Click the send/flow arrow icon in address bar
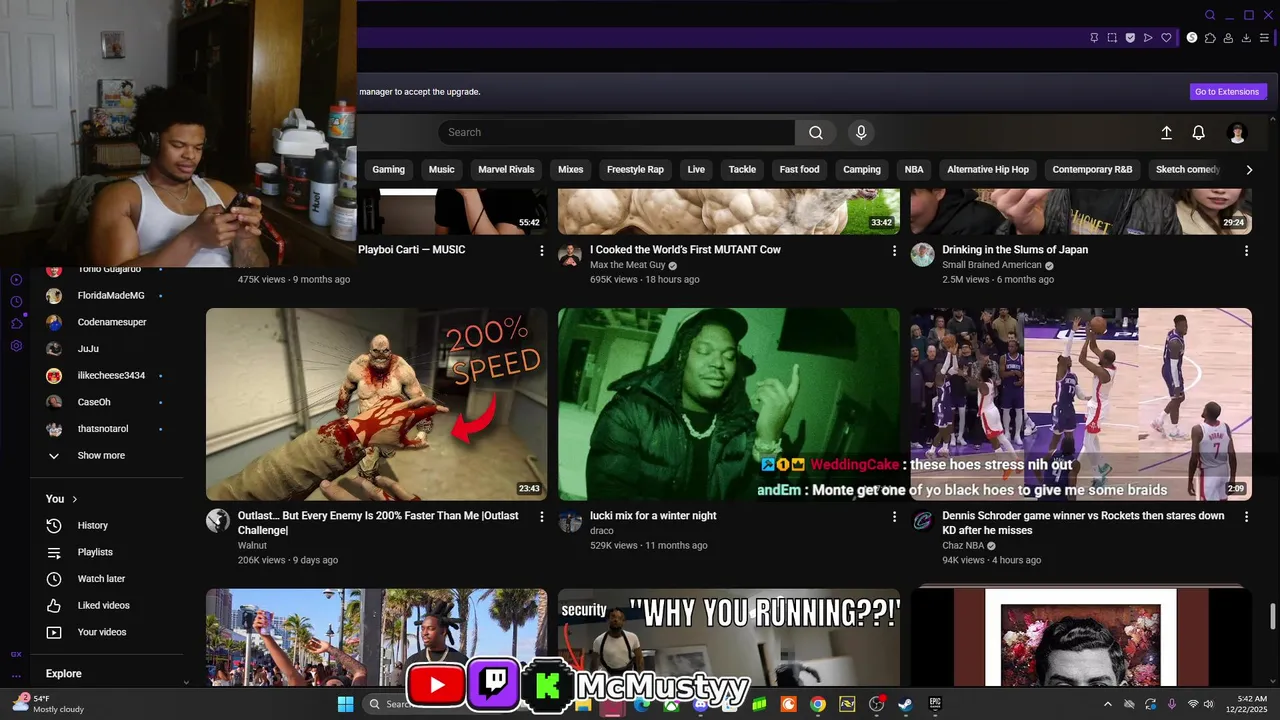 (x=1148, y=38)
